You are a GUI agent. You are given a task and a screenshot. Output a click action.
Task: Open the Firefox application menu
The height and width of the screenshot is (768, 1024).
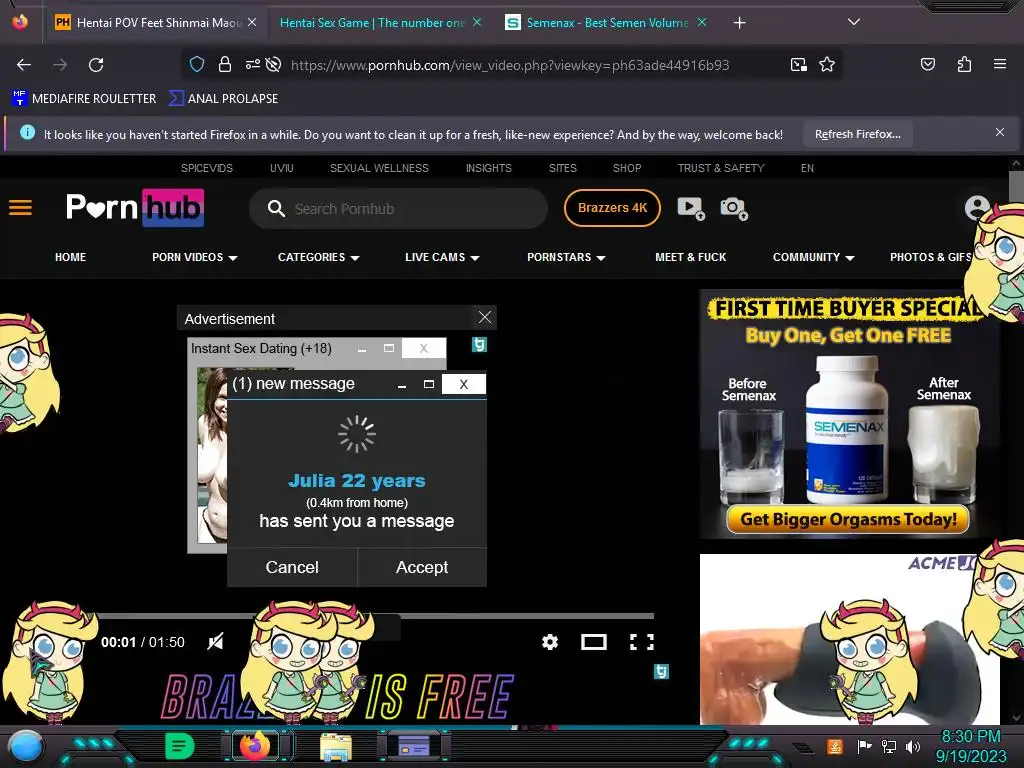tap(999, 64)
